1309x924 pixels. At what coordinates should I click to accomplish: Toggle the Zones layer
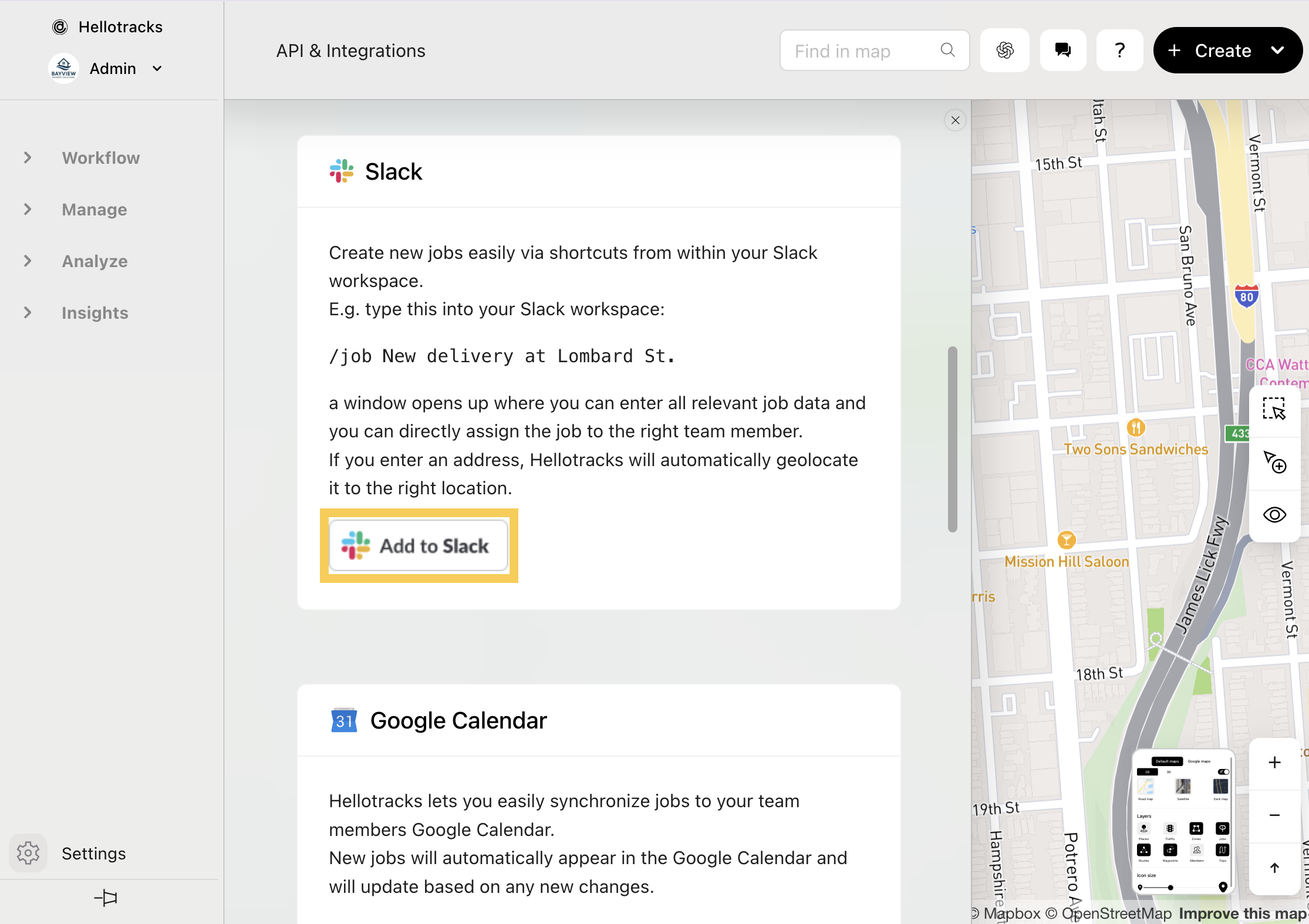[x=1196, y=828]
